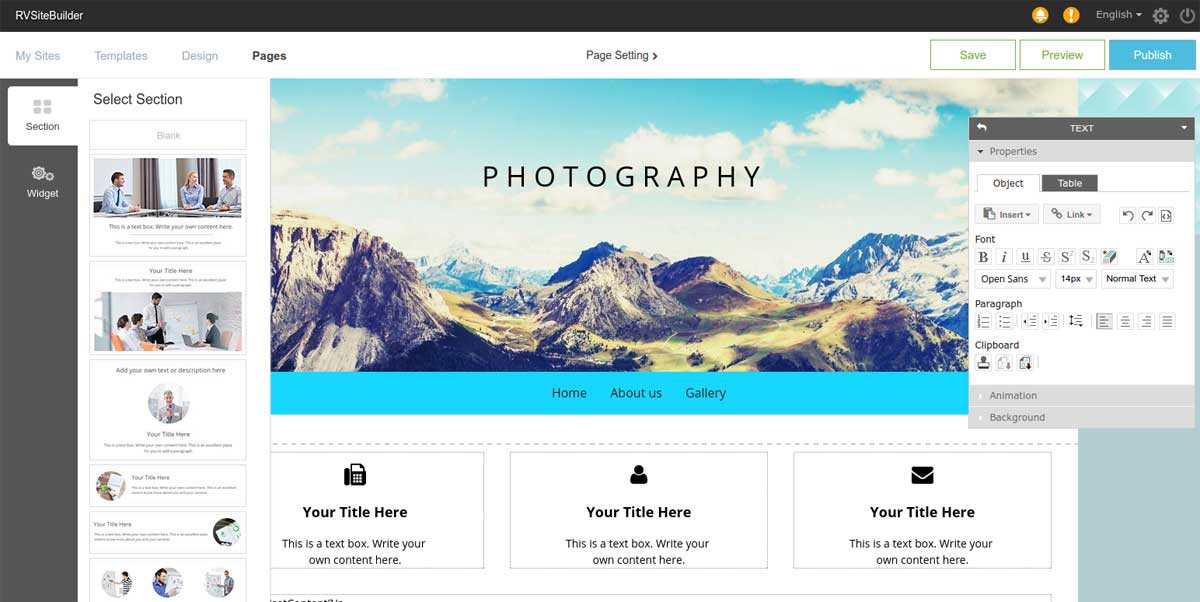Expand the Background section
Viewport: 1200px width, 602px height.
point(1015,417)
